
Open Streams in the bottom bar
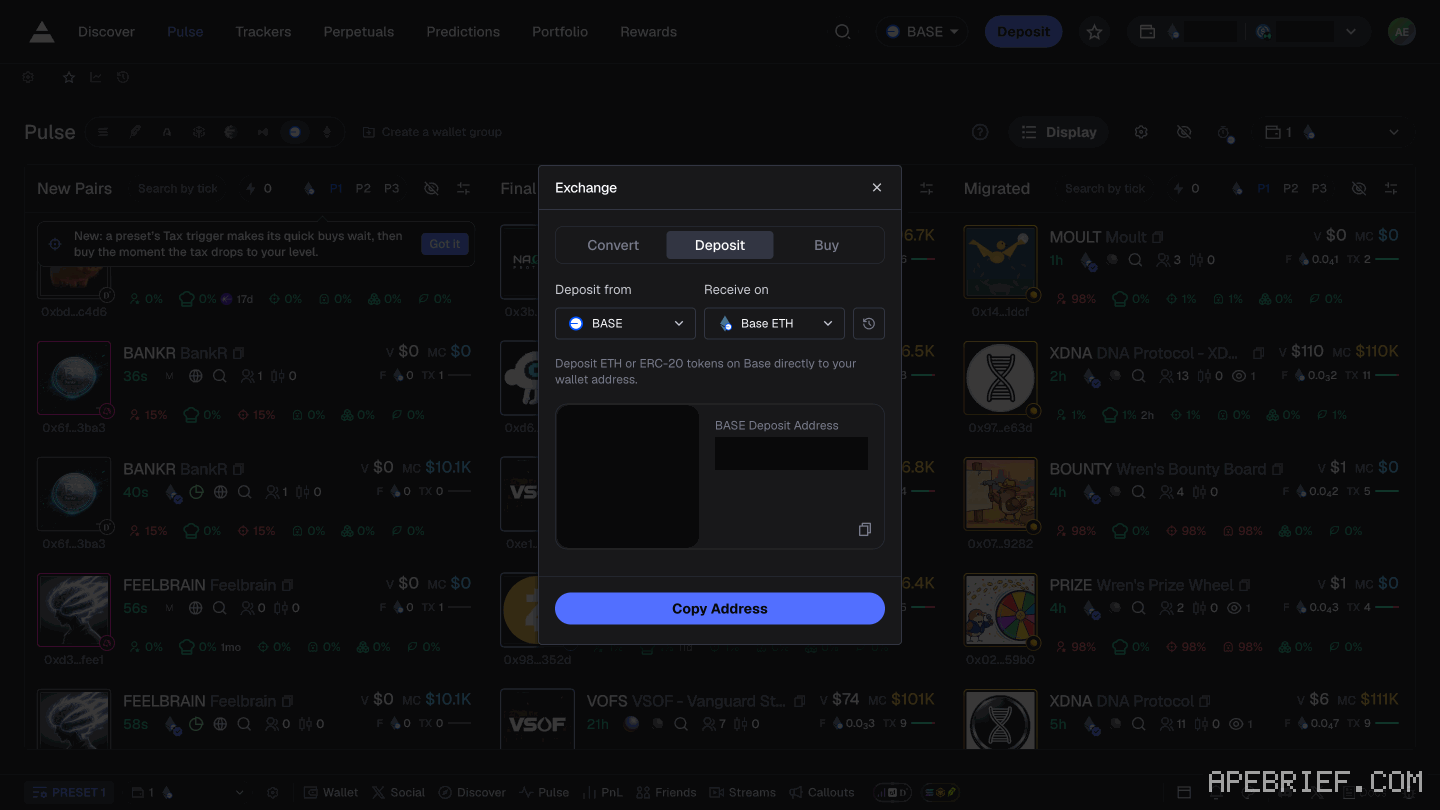[742, 792]
